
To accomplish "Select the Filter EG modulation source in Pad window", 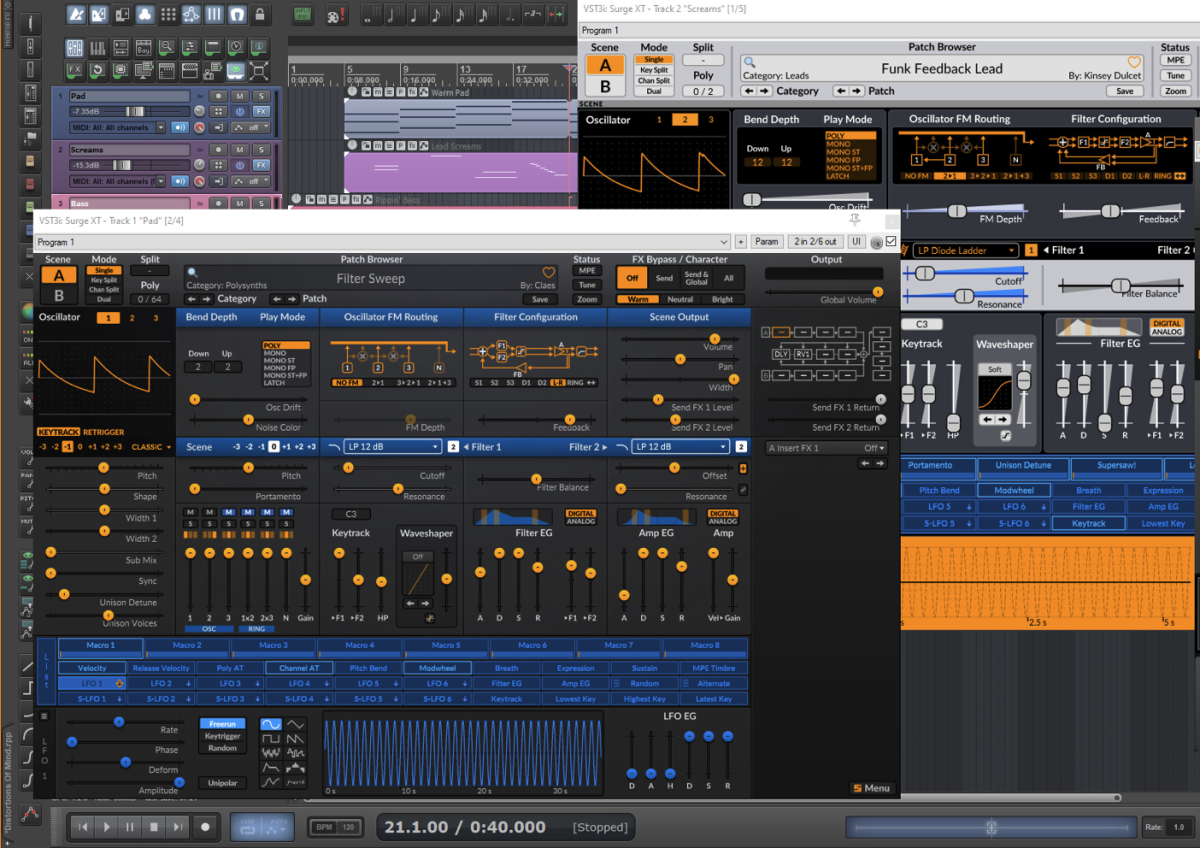I will [x=506, y=684].
